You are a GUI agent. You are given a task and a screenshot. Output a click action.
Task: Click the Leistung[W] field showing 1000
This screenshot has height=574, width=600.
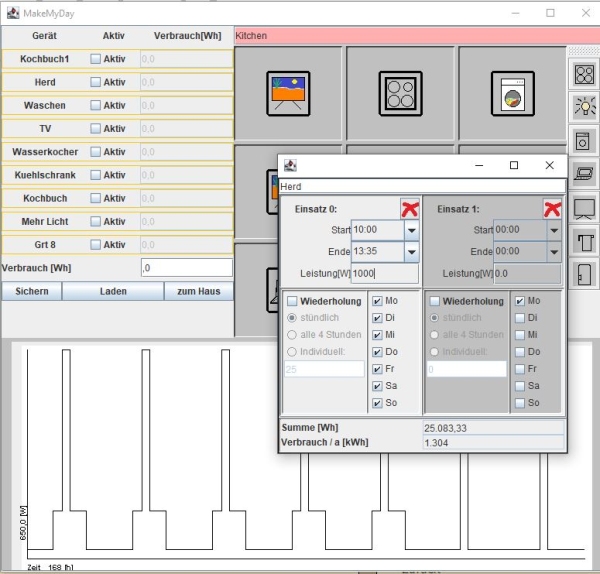(385, 274)
